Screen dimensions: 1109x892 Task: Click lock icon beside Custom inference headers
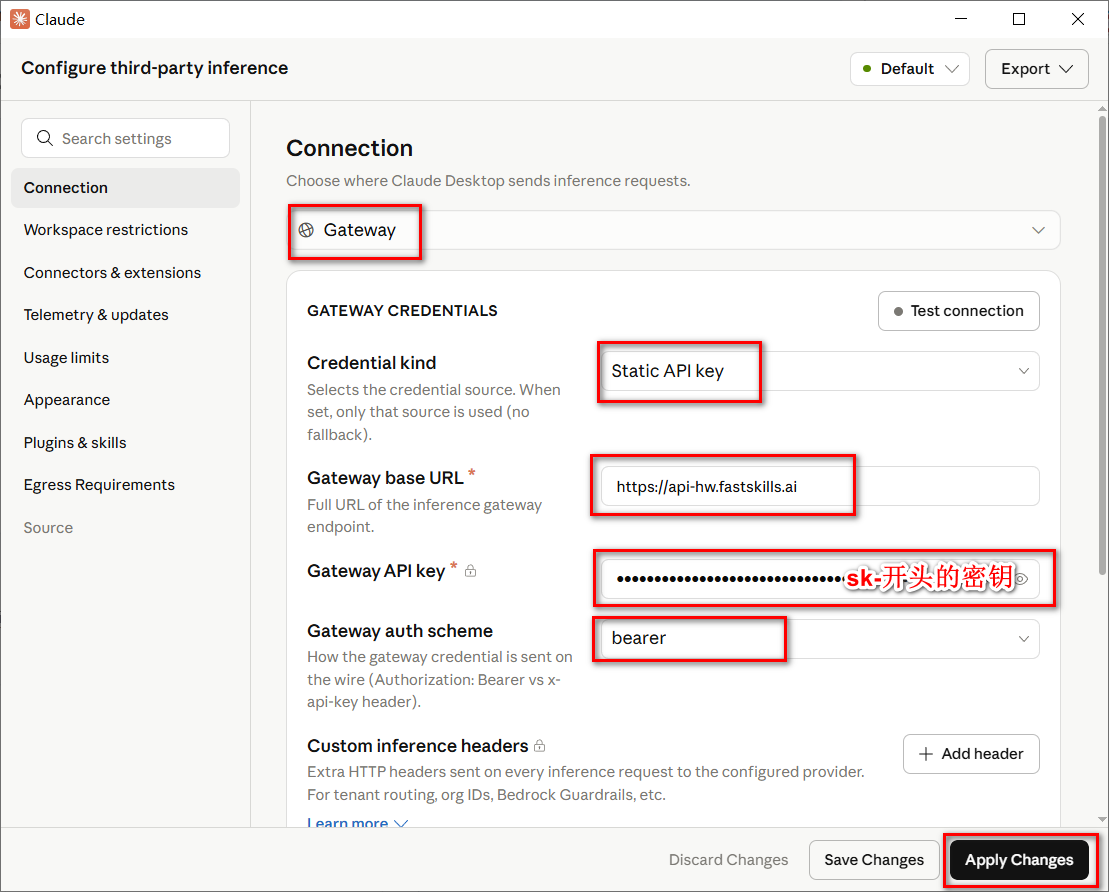540,746
